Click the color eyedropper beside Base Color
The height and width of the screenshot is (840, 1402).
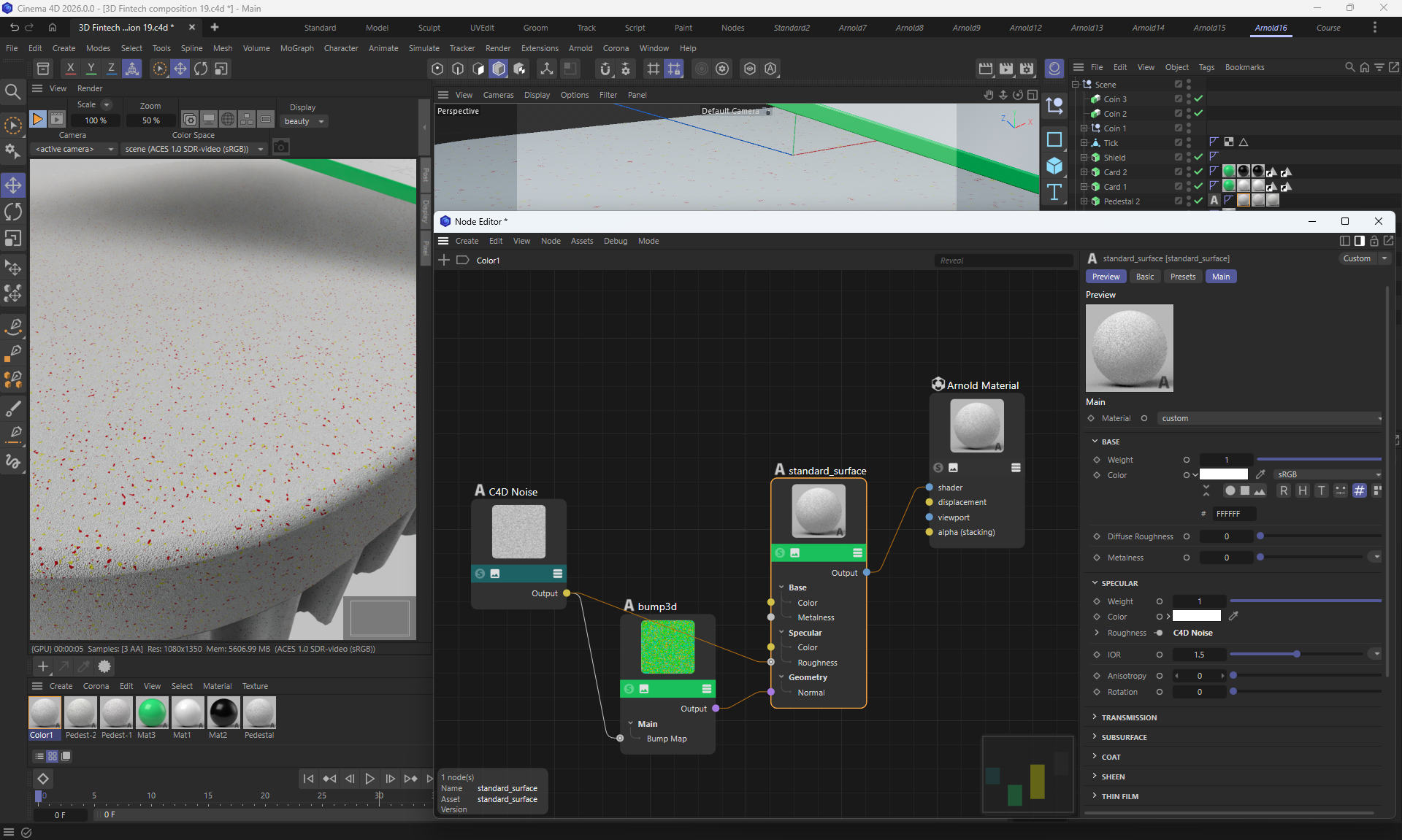coord(1260,474)
